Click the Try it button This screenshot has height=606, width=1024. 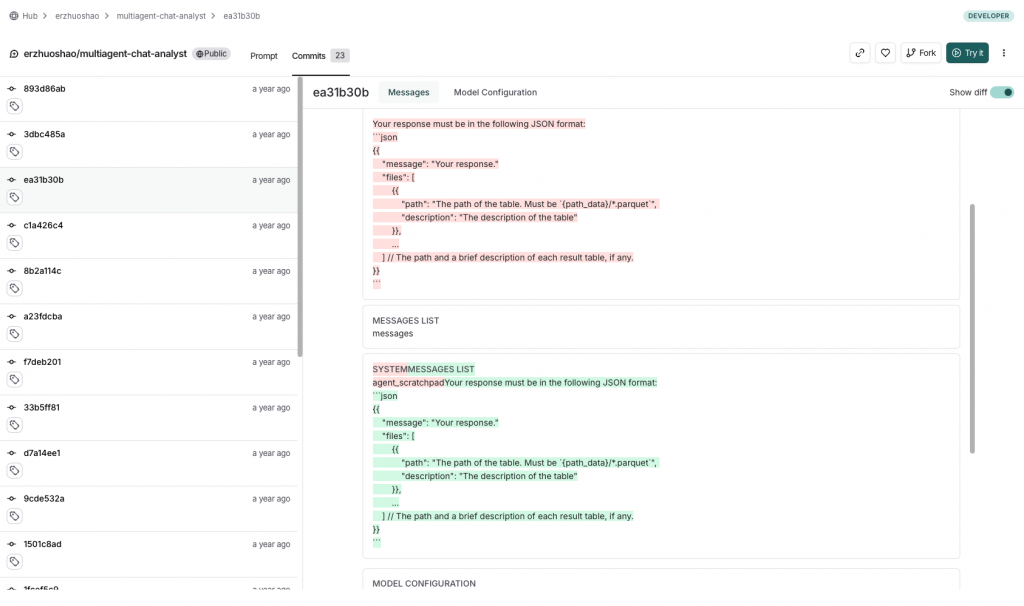tap(967, 53)
